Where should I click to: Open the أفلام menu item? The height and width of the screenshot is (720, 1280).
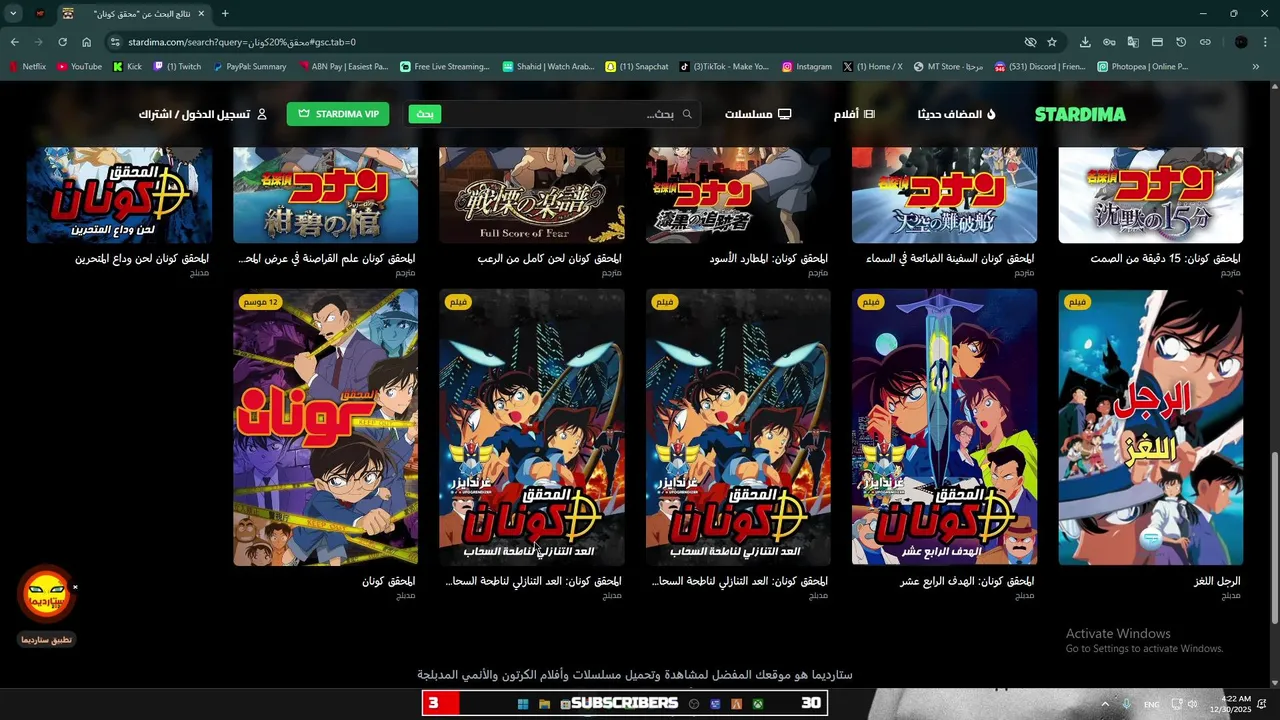854,114
